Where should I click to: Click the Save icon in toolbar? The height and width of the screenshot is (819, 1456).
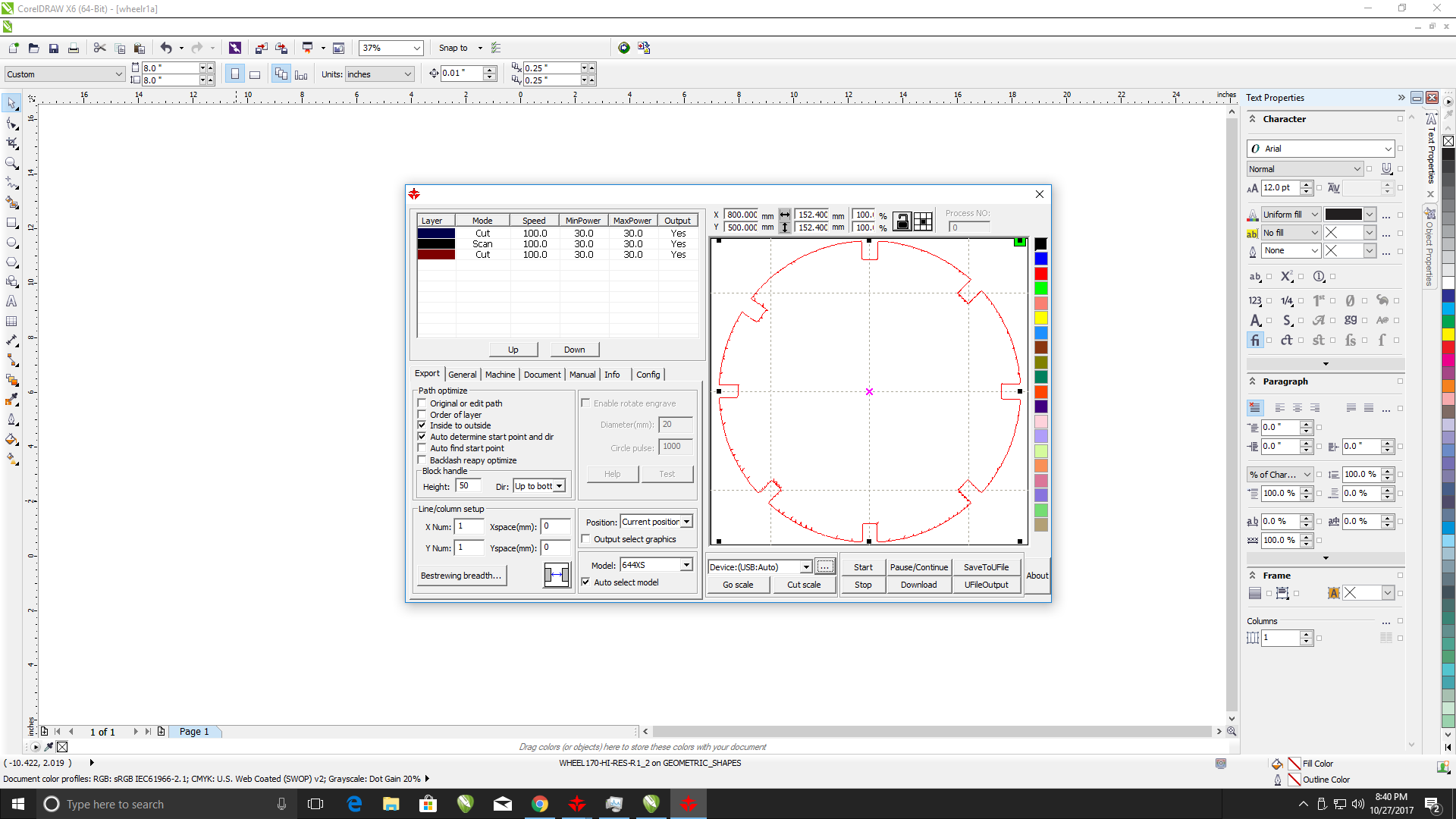[54, 48]
